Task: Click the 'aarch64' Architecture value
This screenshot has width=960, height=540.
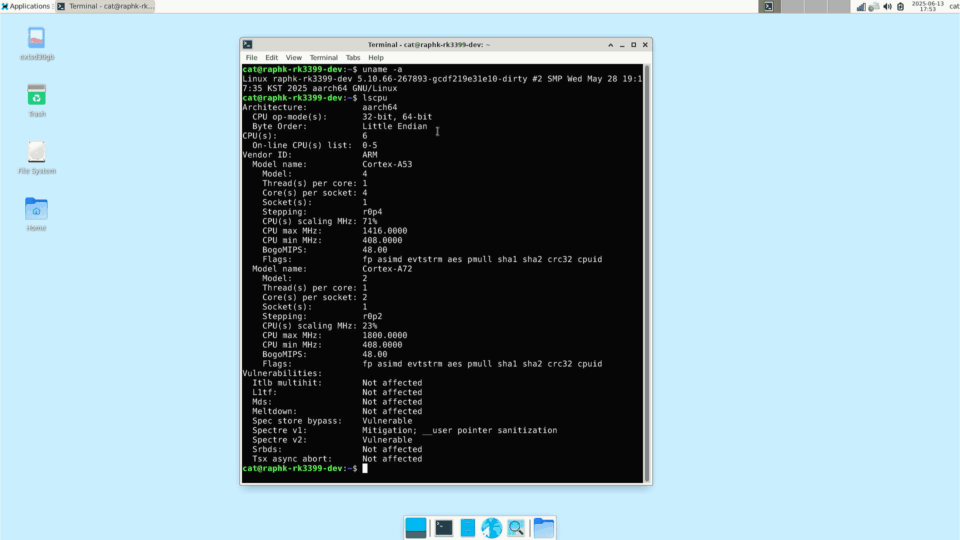Action: (380, 107)
